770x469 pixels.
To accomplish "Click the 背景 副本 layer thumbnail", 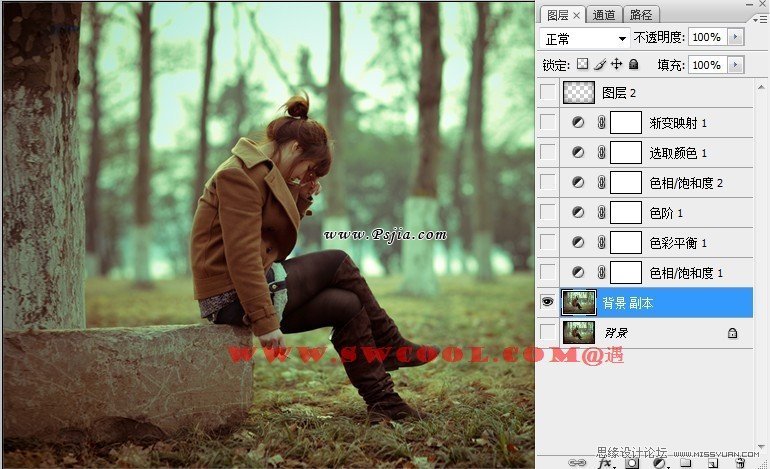I will pos(579,302).
